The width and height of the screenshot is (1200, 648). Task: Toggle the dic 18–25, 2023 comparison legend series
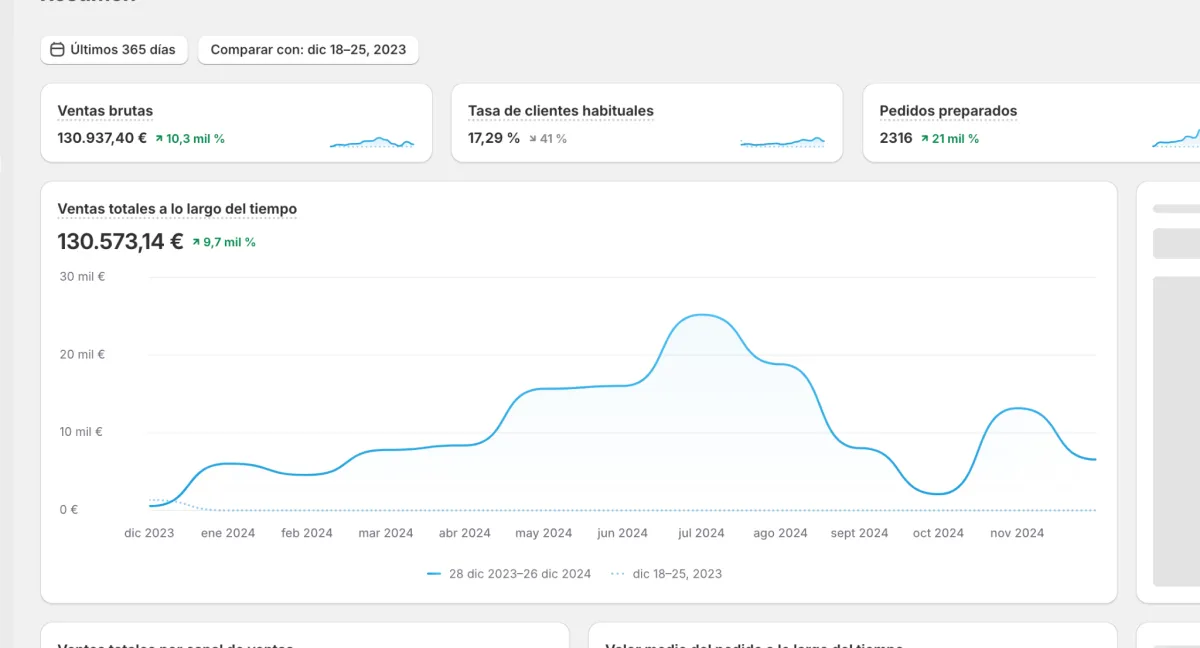click(665, 574)
